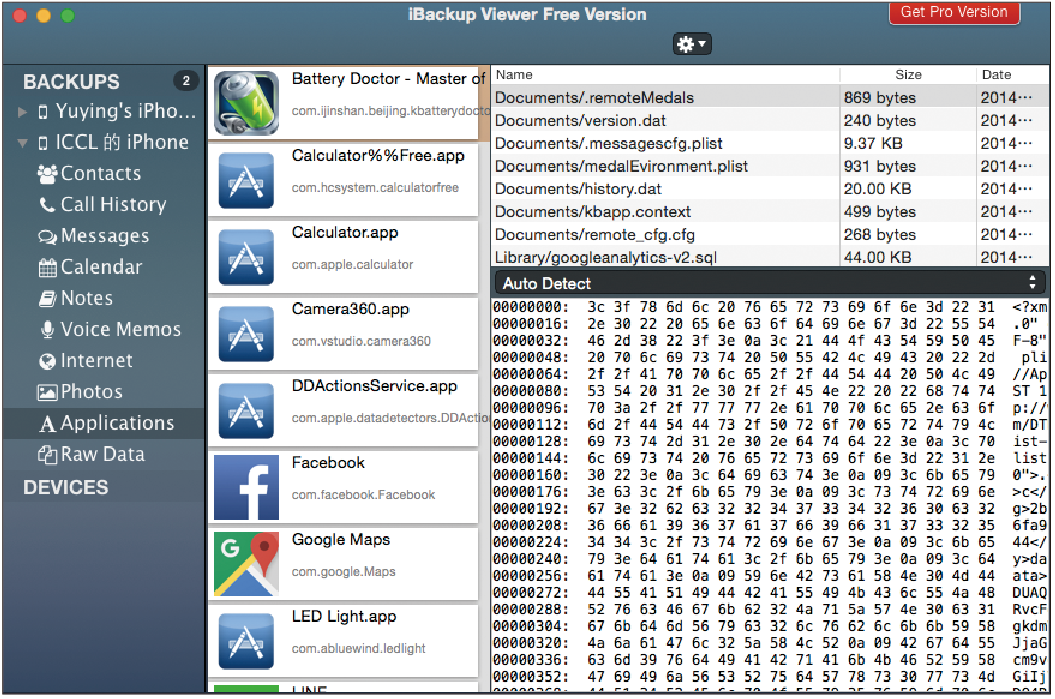Click the 9.37 KB size cell
This screenshot has width=1055, height=699.
pyautogui.click(x=873, y=143)
